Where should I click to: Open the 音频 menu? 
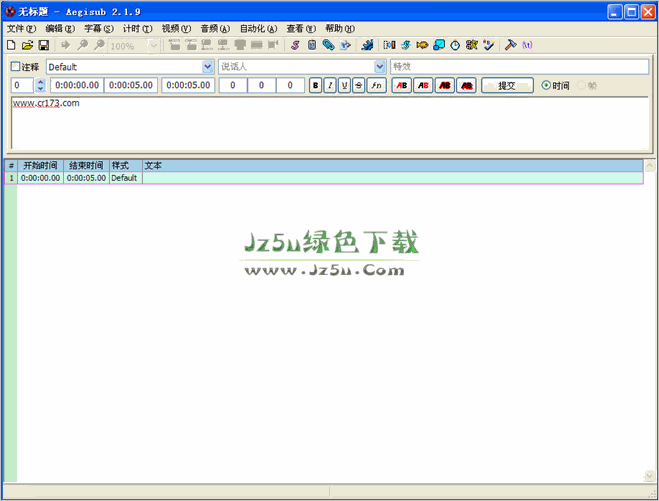[x=215, y=29]
